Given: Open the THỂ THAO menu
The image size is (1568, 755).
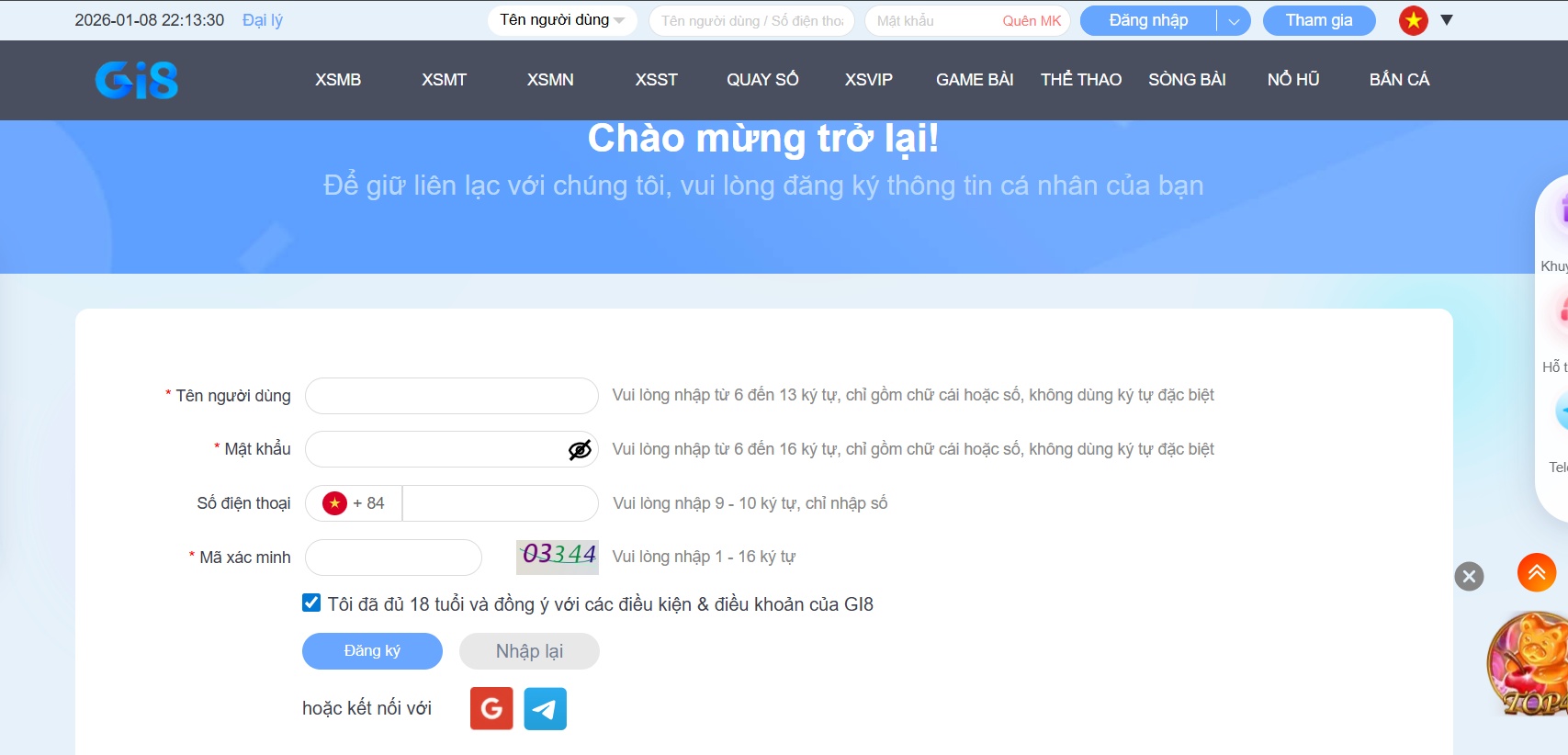Looking at the screenshot, I should 1081,80.
